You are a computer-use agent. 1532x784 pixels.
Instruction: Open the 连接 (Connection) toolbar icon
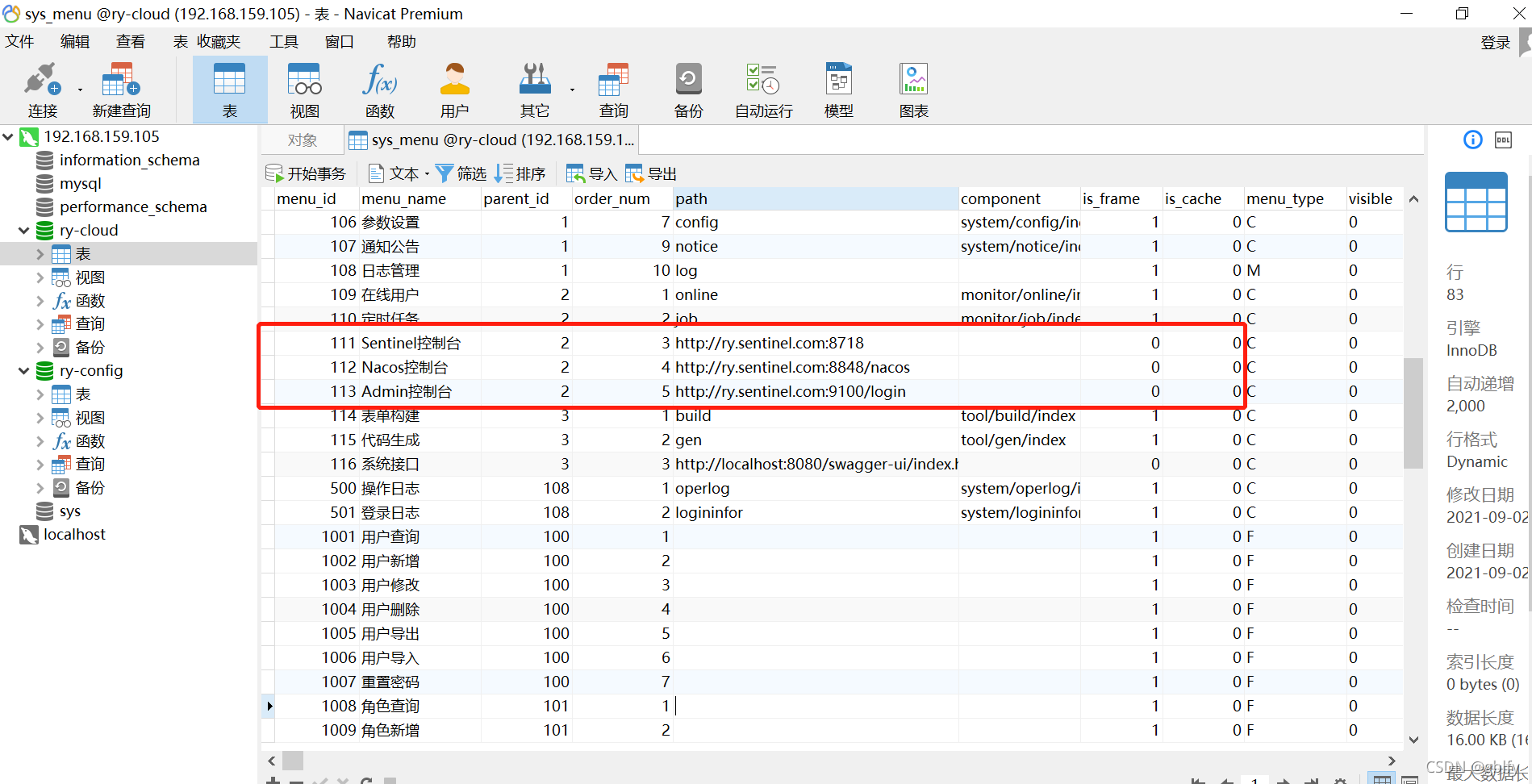(42, 90)
